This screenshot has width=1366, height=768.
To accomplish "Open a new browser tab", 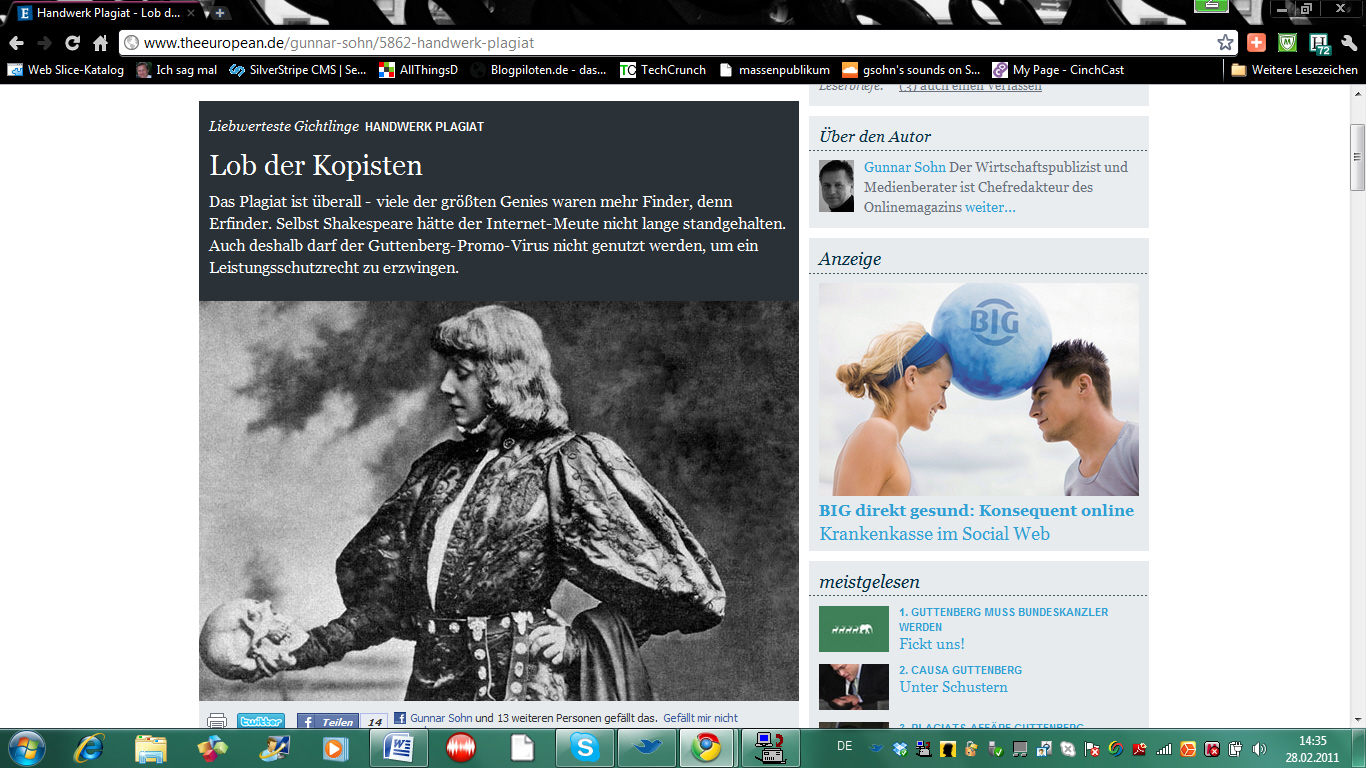I will click(x=220, y=13).
